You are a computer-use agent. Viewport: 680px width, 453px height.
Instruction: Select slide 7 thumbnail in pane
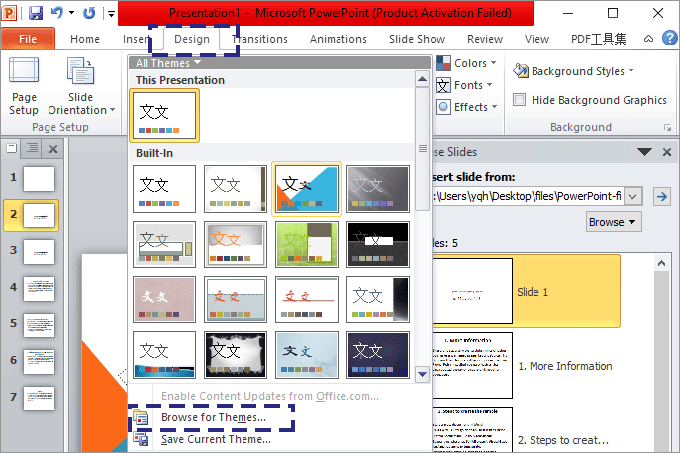coord(39,398)
